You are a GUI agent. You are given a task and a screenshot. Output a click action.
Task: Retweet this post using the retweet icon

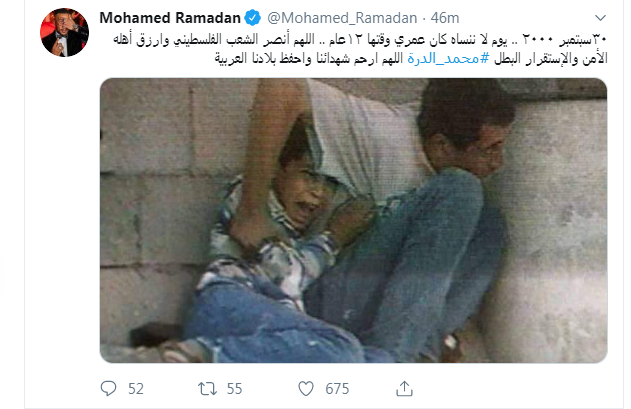coord(207,389)
